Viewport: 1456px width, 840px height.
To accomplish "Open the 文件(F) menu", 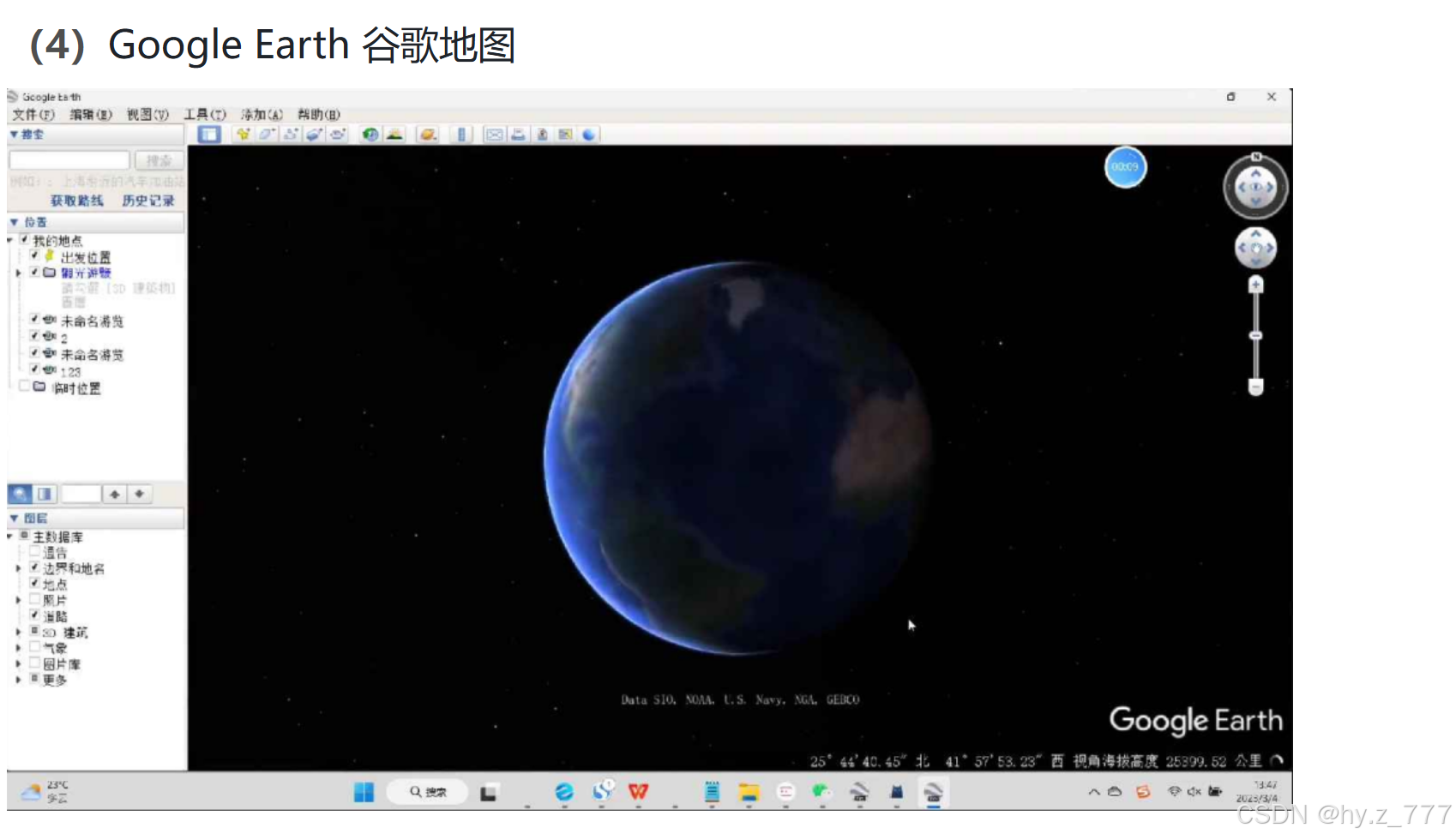I will click(x=33, y=114).
